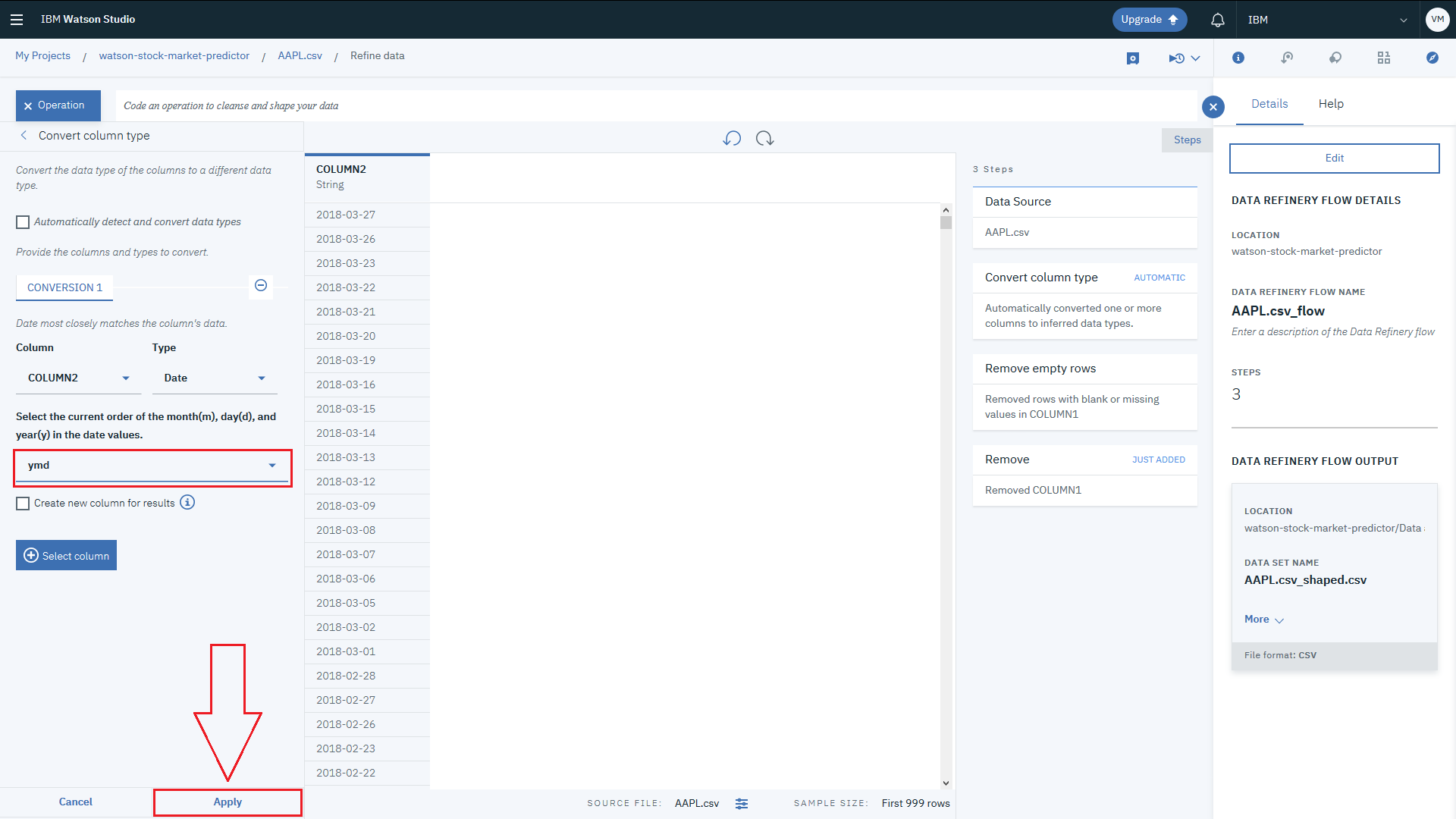Open the Date type dropdown
The height and width of the screenshot is (819, 1456).
coord(215,378)
